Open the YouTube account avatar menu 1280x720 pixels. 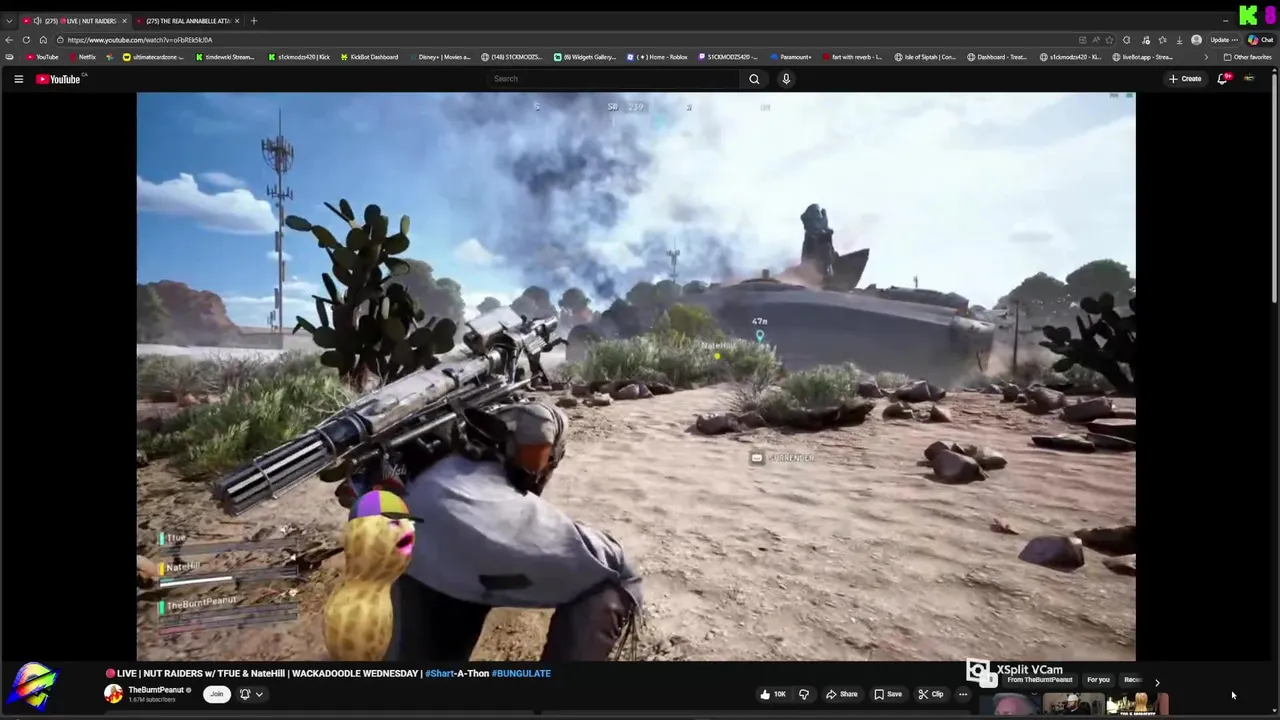1249,79
